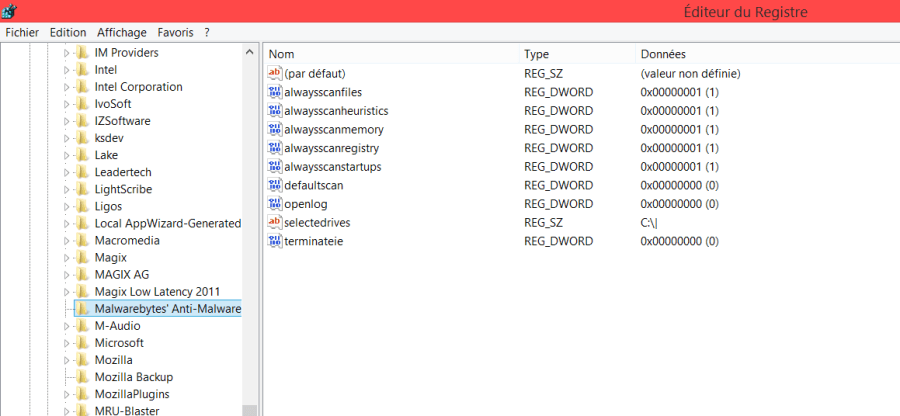The image size is (900, 416).
Task: Click the tree pane vertical scrollbar thumb
Action: pos(250,410)
